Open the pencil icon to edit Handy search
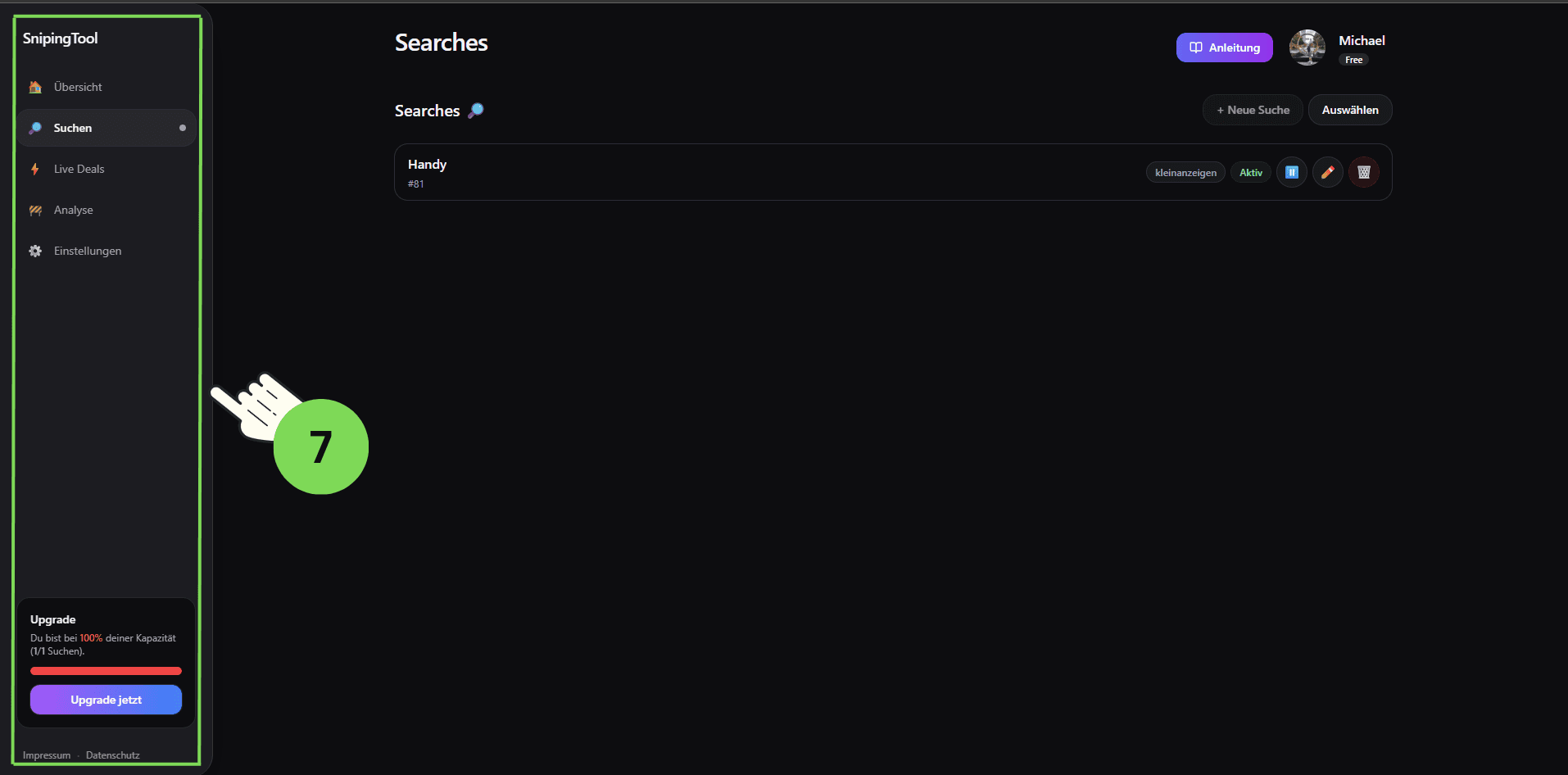This screenshot has height=775, width=1568. coord(1328,172)
